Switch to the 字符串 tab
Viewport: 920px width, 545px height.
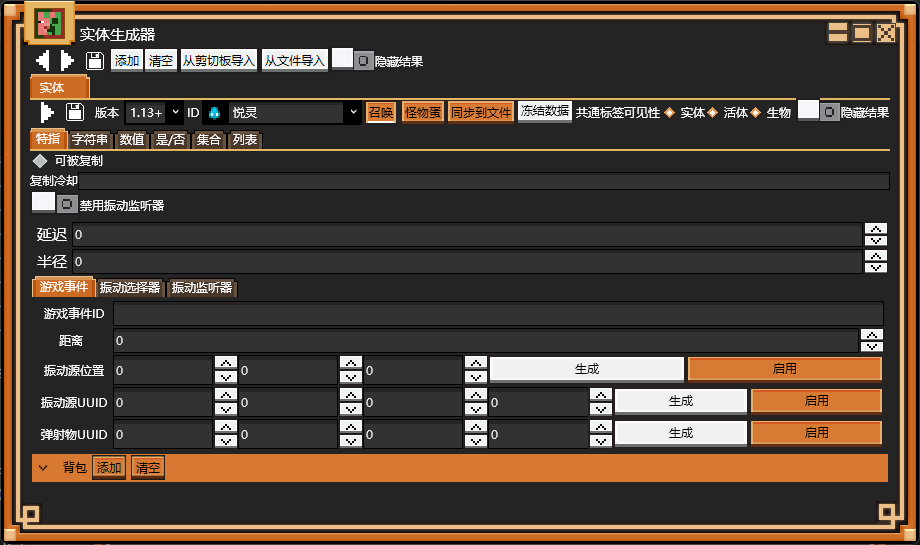coord(90,140)
